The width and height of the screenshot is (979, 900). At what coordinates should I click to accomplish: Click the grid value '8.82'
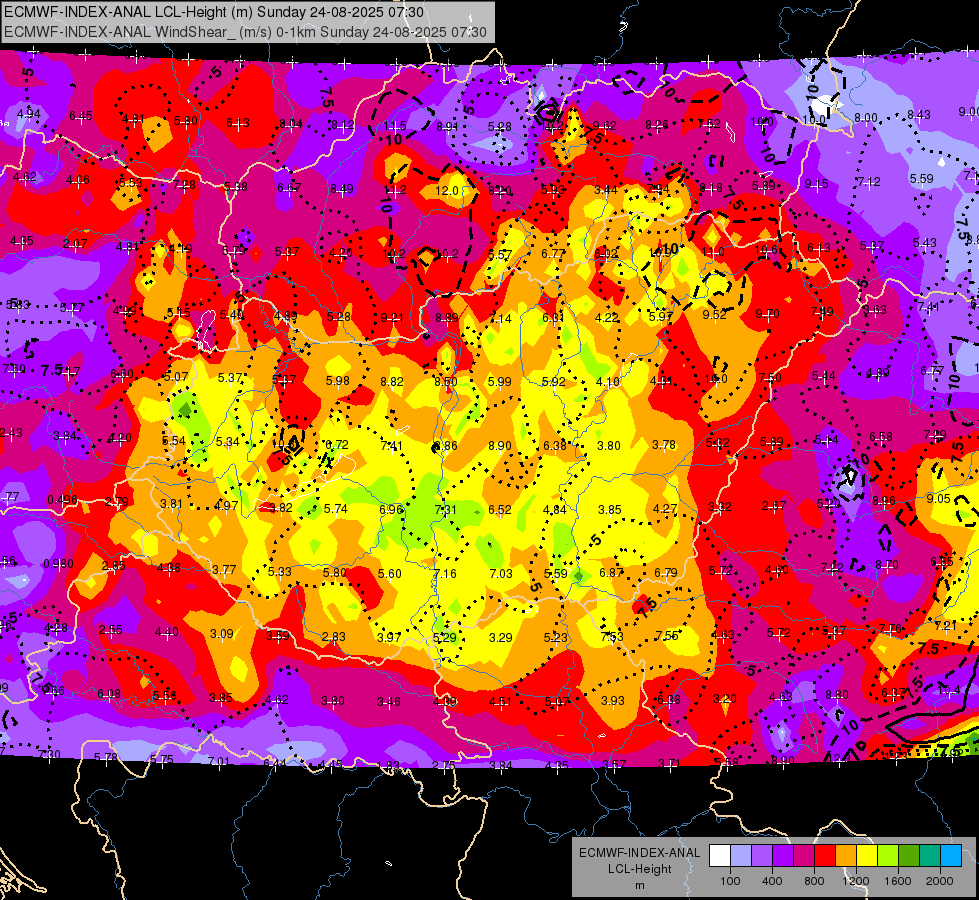click(391, 382)
